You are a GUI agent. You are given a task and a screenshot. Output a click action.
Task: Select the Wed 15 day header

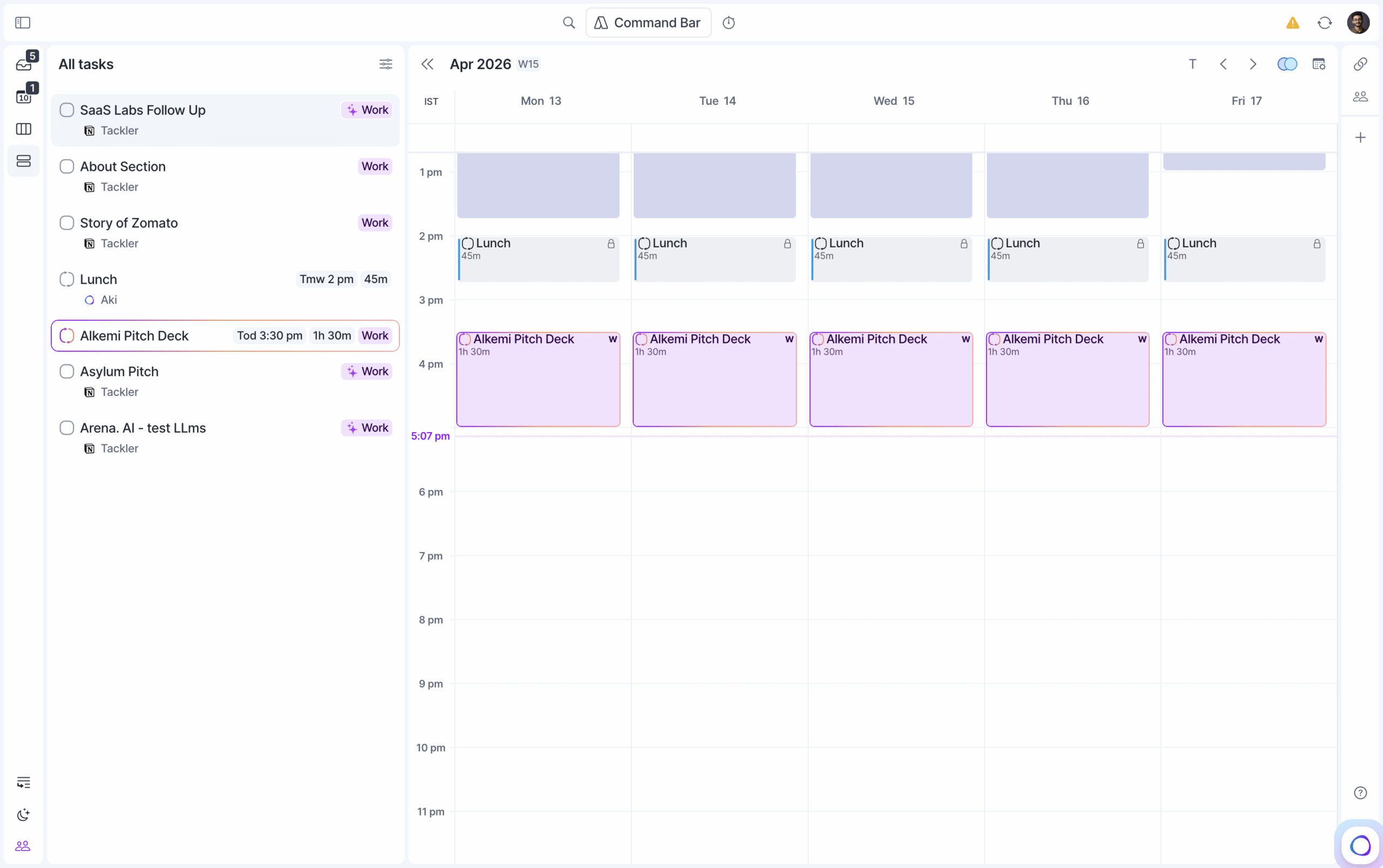(894, 100)
